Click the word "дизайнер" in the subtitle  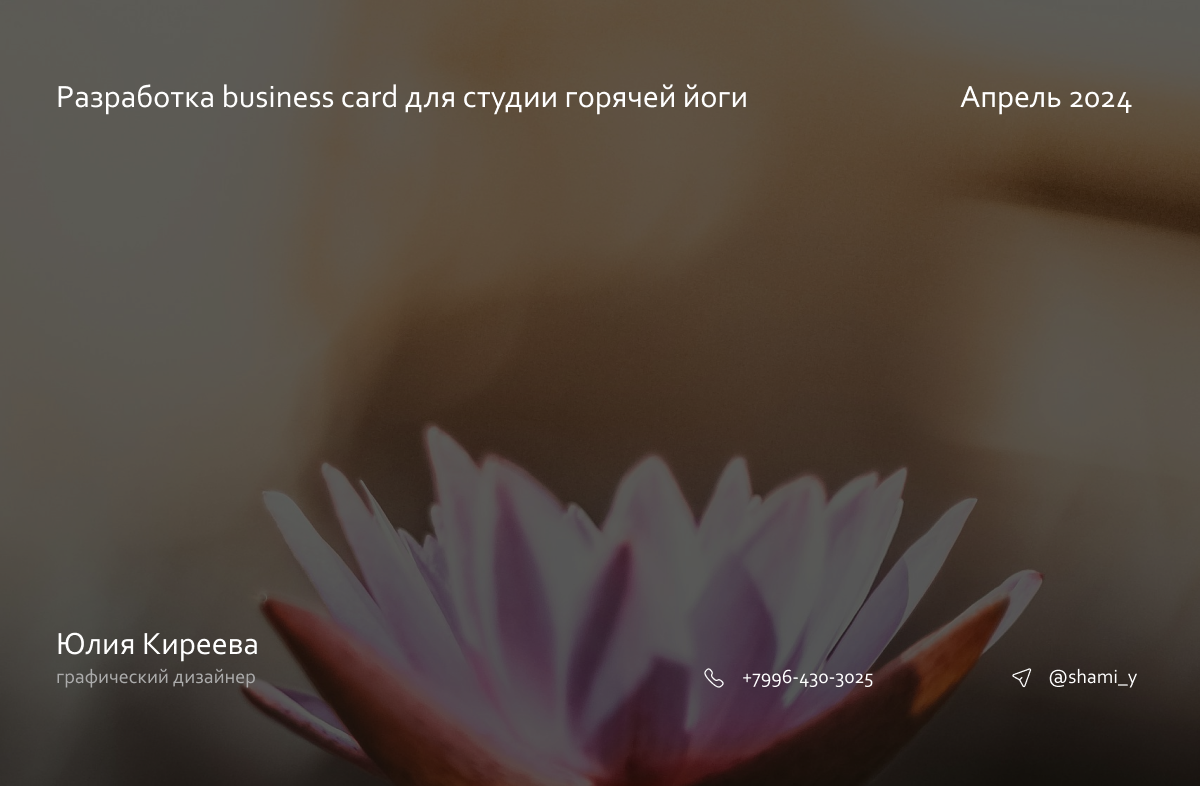(x=215, y=678)
